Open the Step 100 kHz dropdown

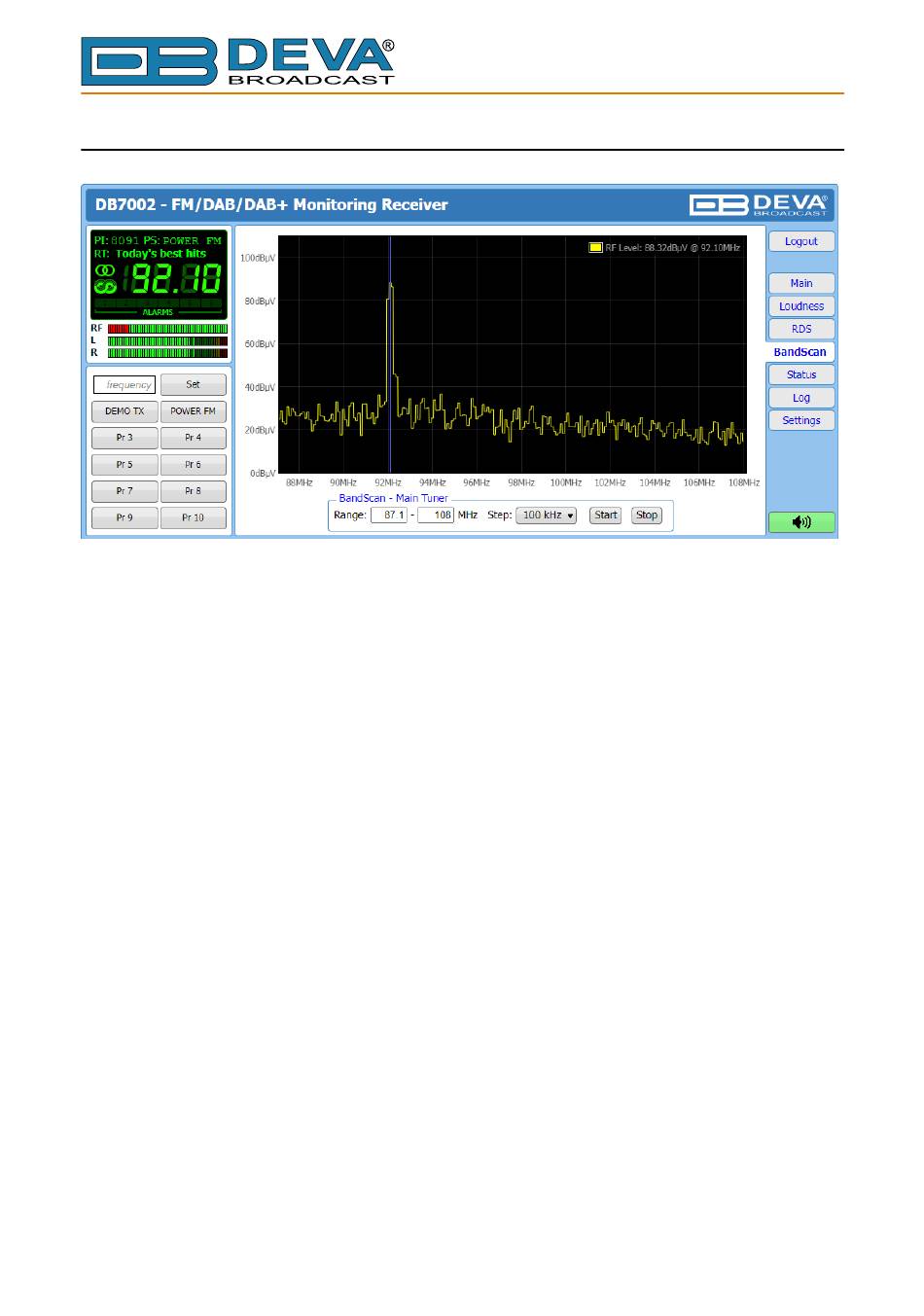[547, 516]
